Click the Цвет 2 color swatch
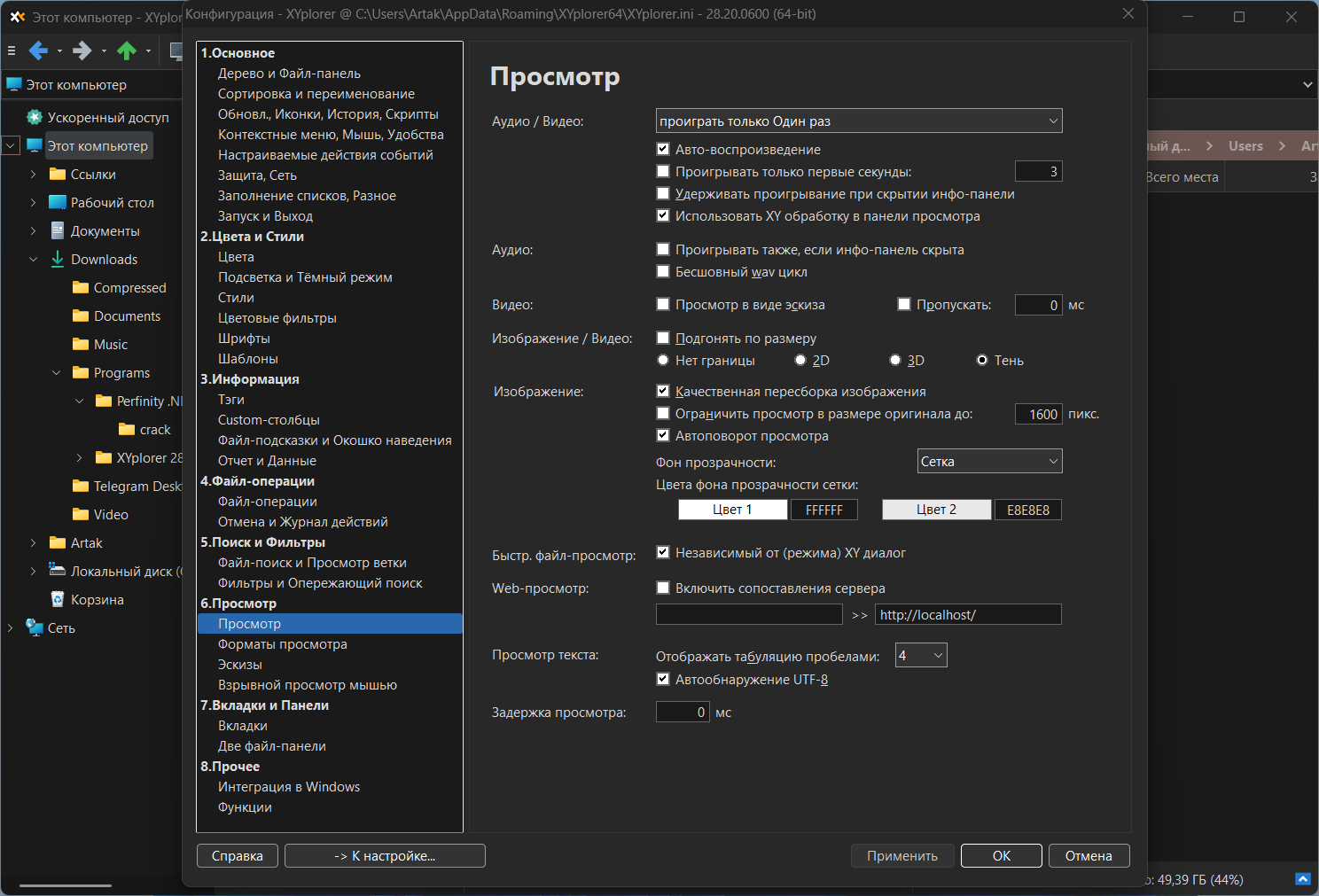Image resolution: width=1319 pixels, height=896 pixels. (x=937, y=510)
